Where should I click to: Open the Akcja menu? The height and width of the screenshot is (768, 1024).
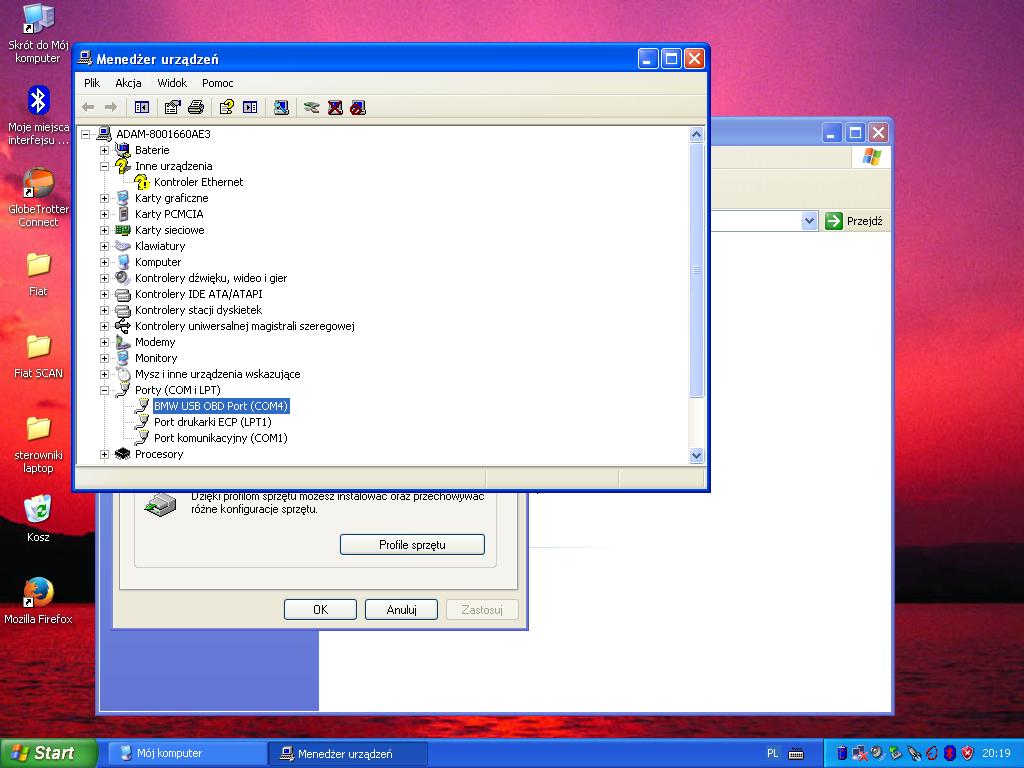pos(128,83)
